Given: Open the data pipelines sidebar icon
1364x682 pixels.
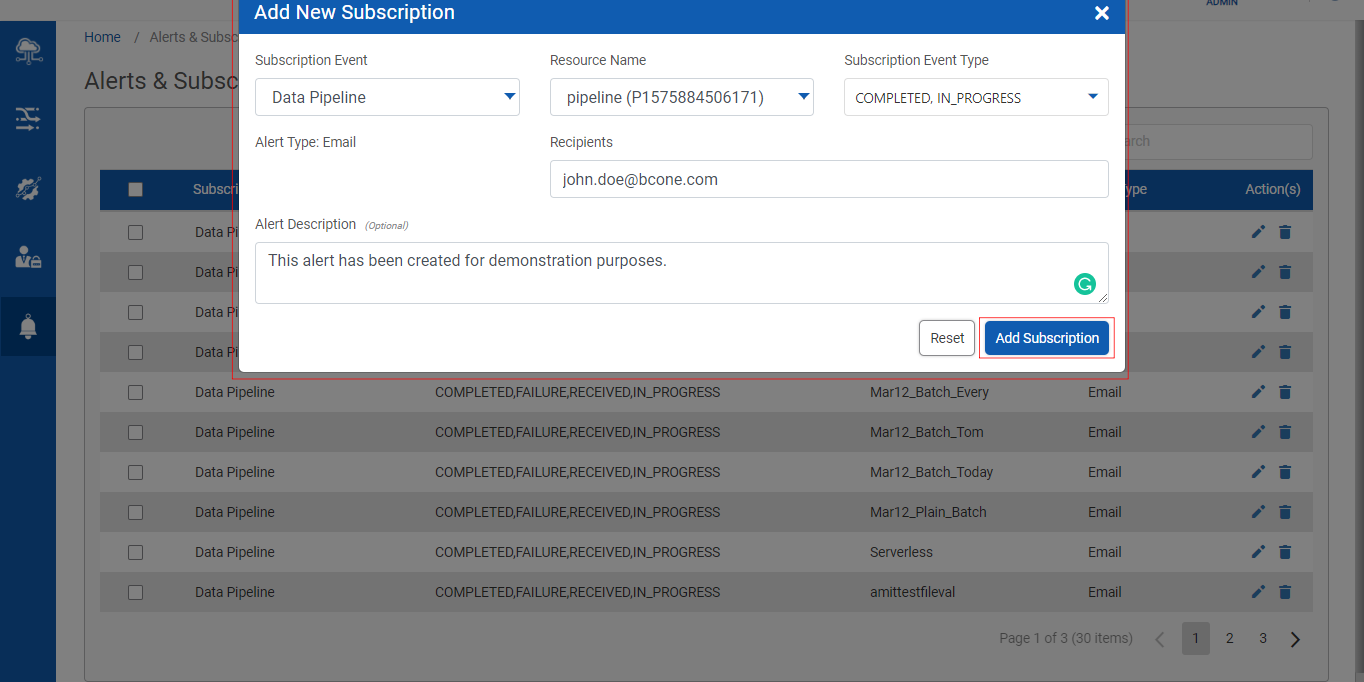Looking at the screenshot, I should [28, 120].
